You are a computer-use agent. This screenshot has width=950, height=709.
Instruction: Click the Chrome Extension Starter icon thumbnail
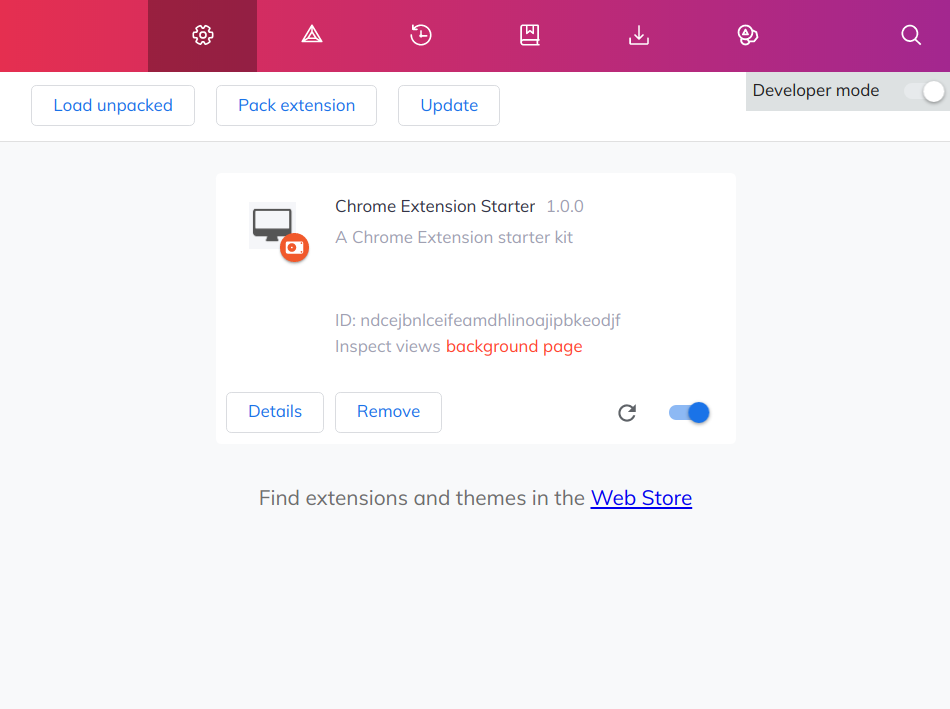[279, 232]
